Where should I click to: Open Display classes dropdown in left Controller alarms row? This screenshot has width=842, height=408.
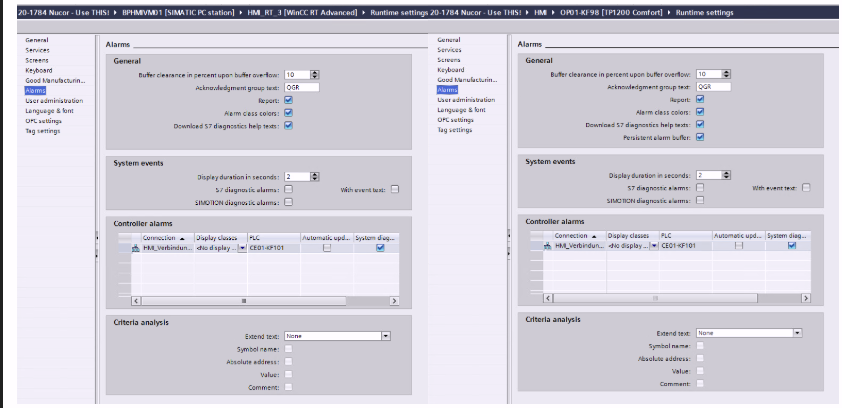pyautogui.click(x=240, y=247)
